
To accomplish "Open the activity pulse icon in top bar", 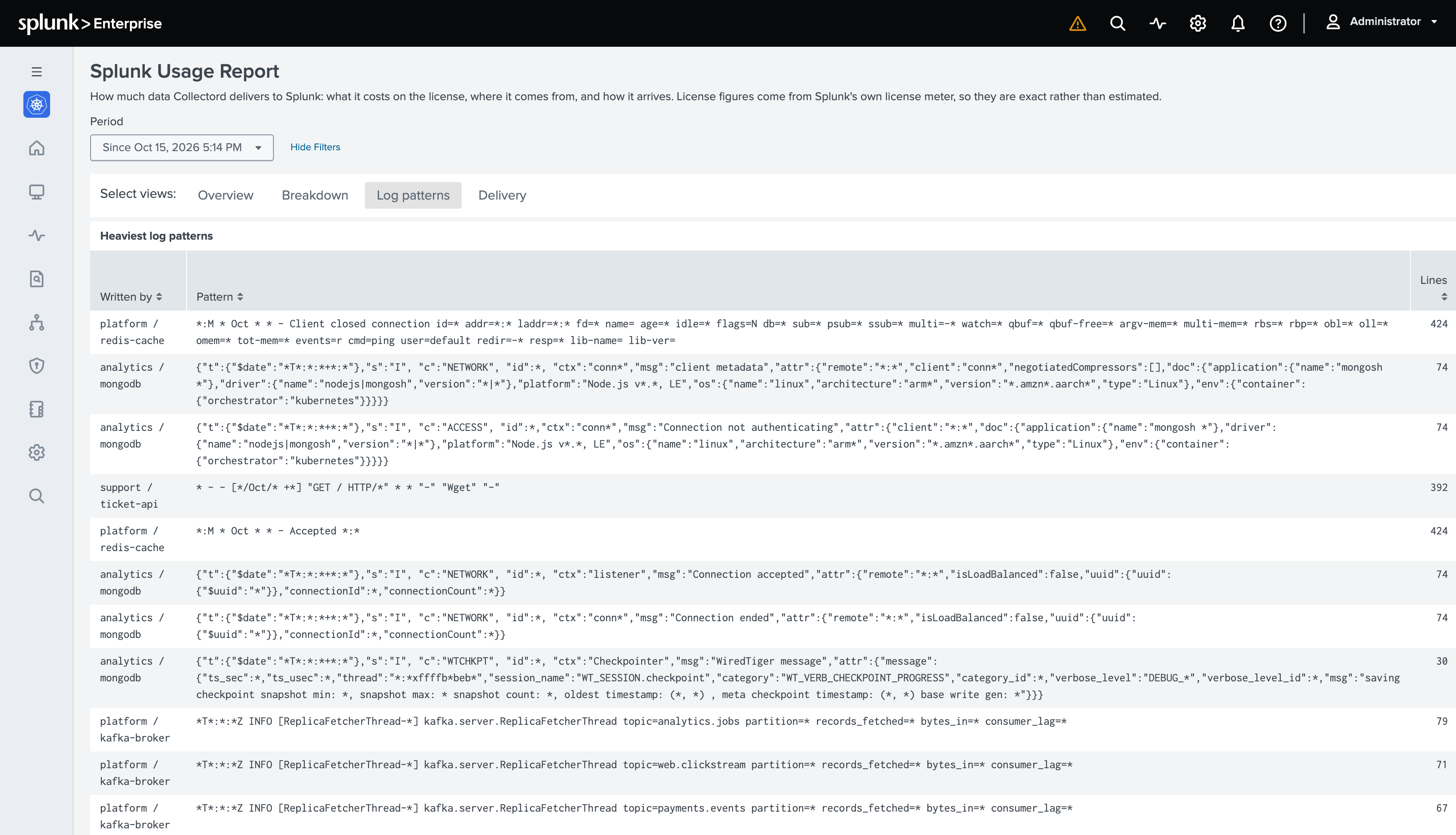I will 1158,23.
